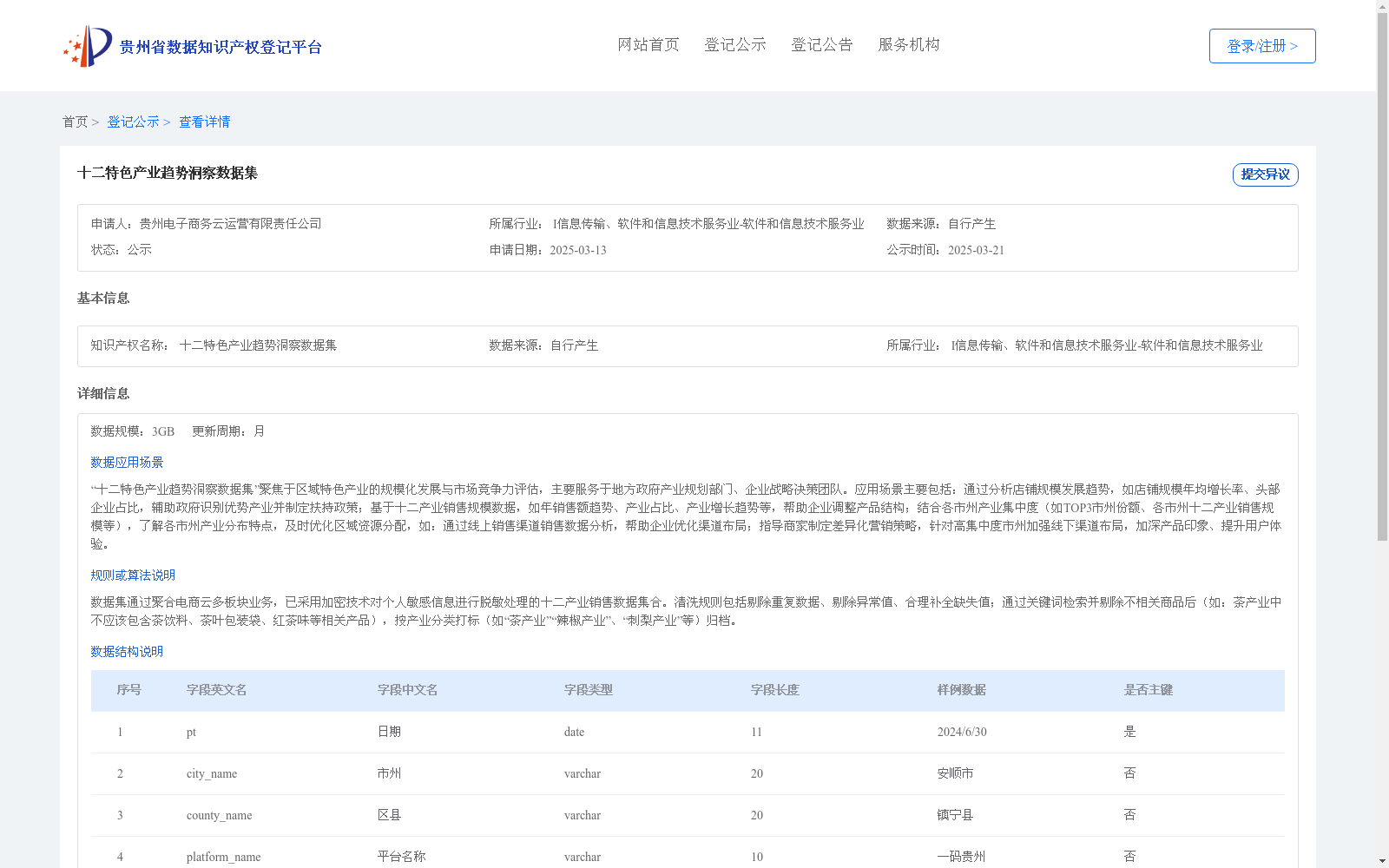The width and height of the screenshot is (1389, 868).
Task: Click data size value 3GB
Action: tap(163, 431)
